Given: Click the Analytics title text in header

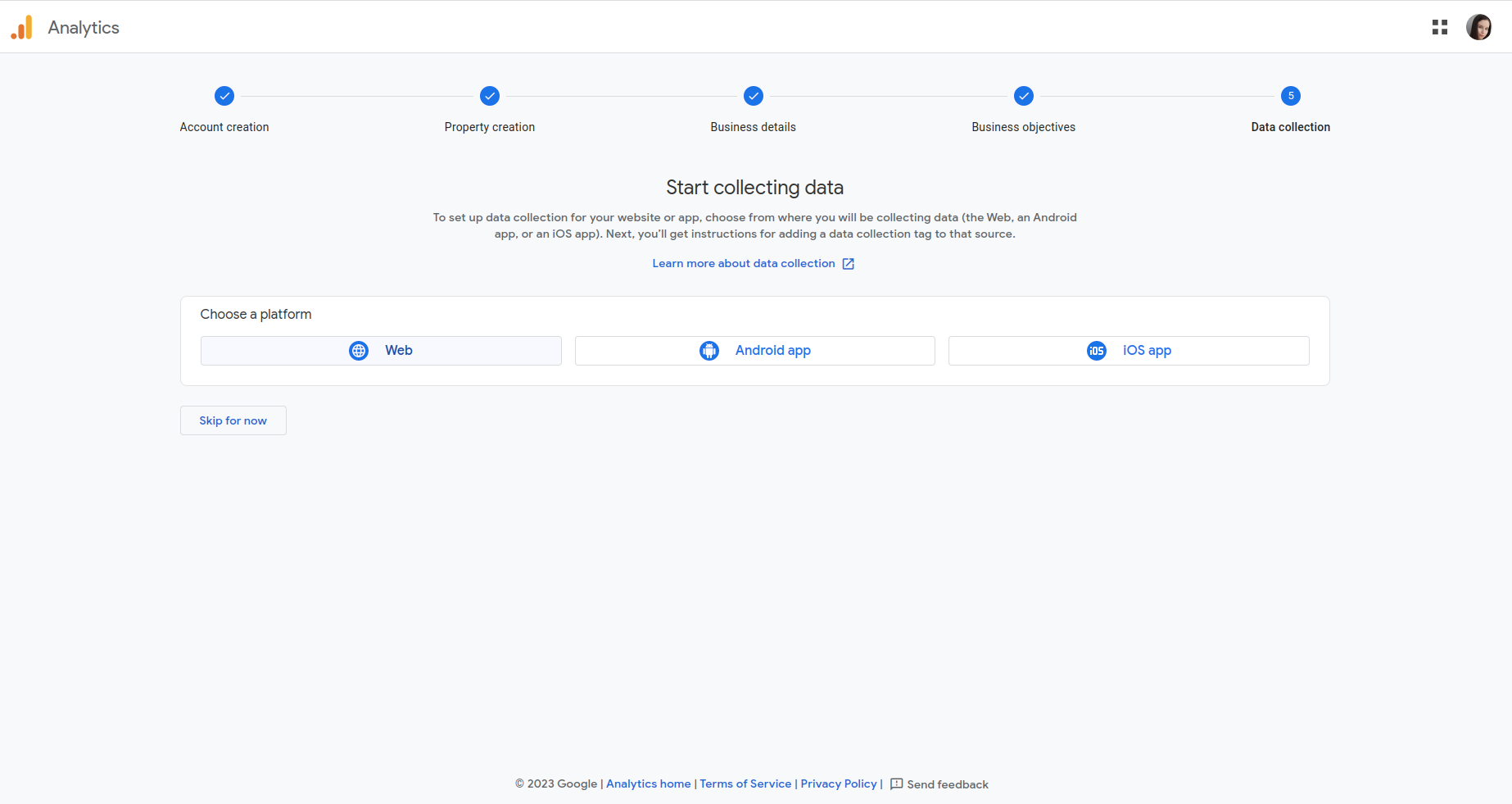Looking at the screenshot, I should pyautogui.click(x=84, y=27).
